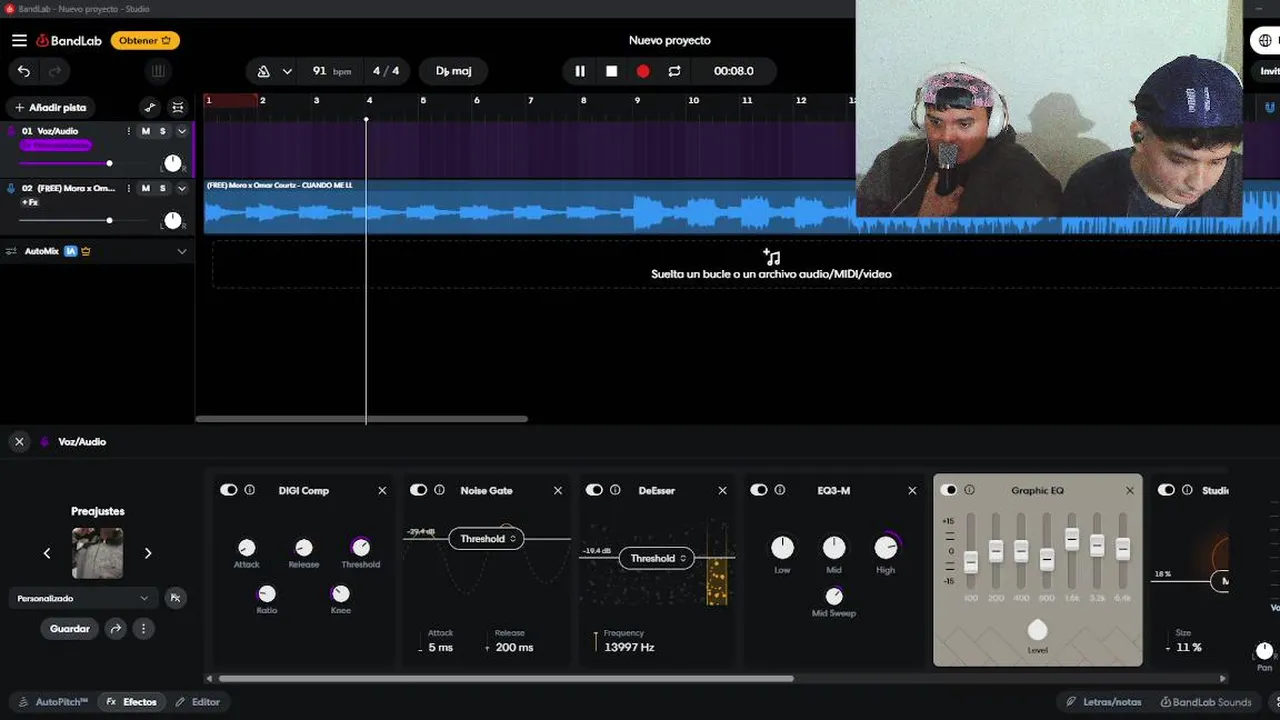Toggle loop cycle mode

[x=674, y=71]
